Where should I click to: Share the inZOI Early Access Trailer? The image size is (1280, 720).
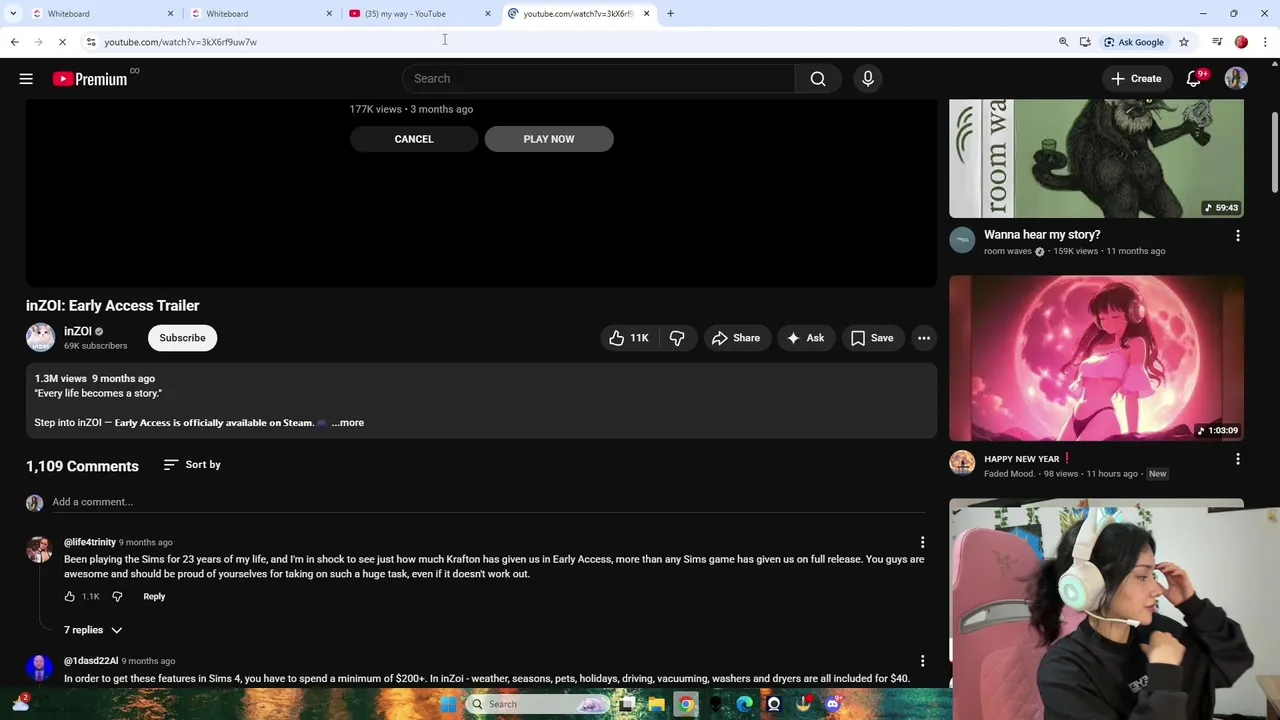point(736,338)
